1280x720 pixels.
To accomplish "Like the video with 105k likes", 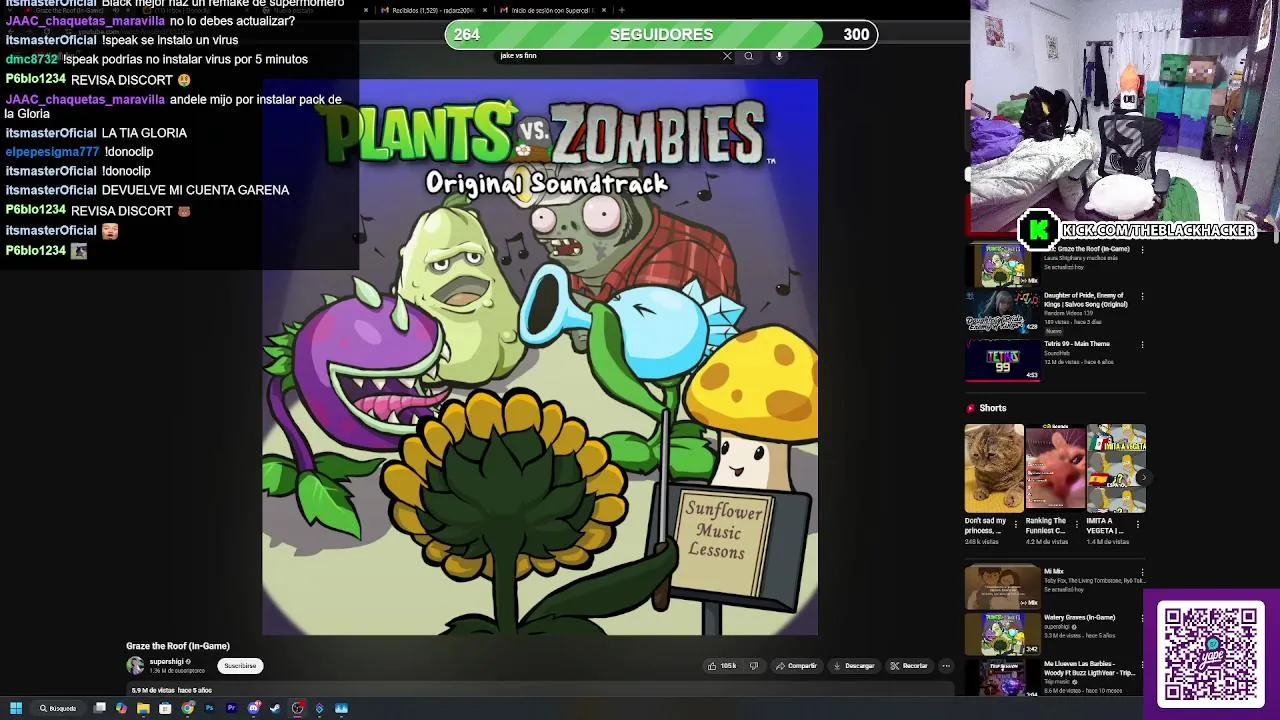I will point(721,666).
